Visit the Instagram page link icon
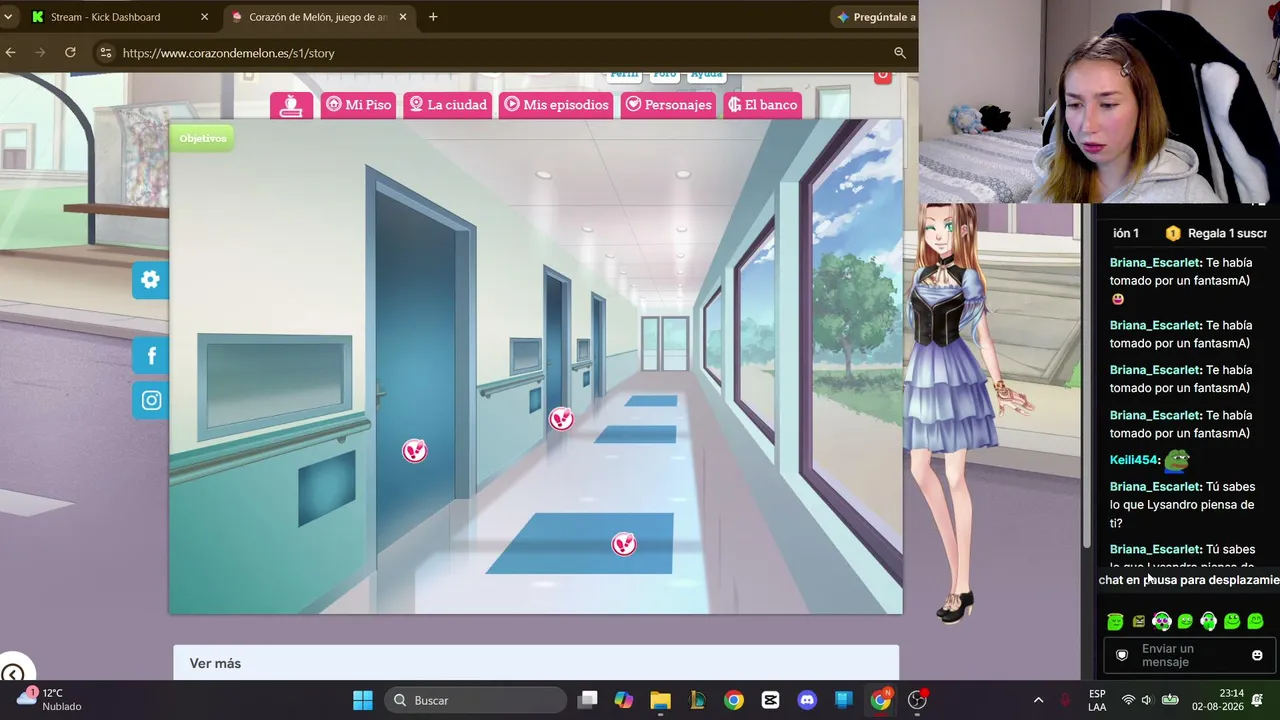The height and width of the screenshot is (720, 1280). 151,401
